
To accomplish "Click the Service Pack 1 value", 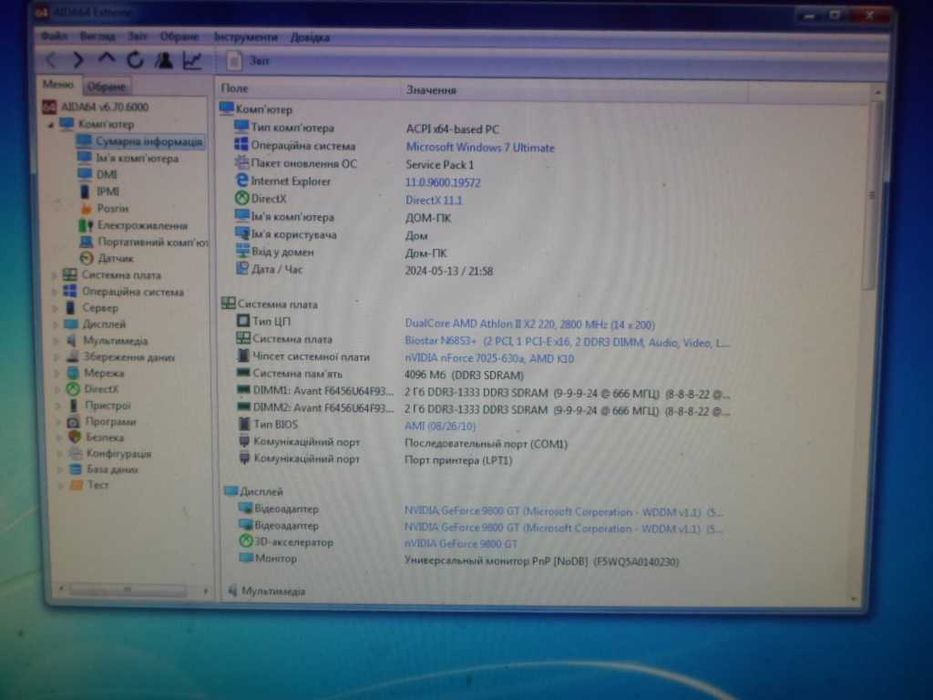I will point(440,165).
